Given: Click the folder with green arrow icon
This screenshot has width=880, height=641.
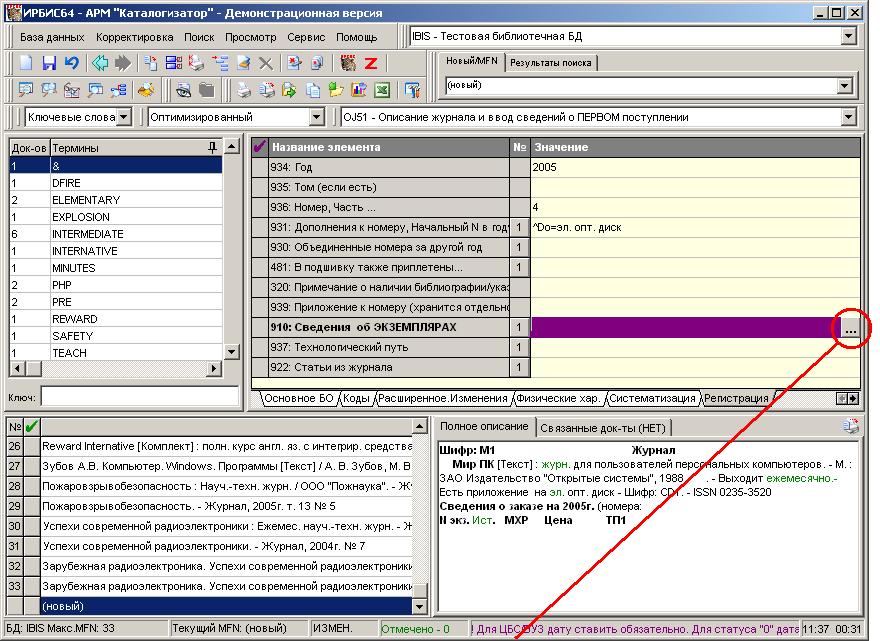Looking at the screenshot, I should click(x=336, y=90).
